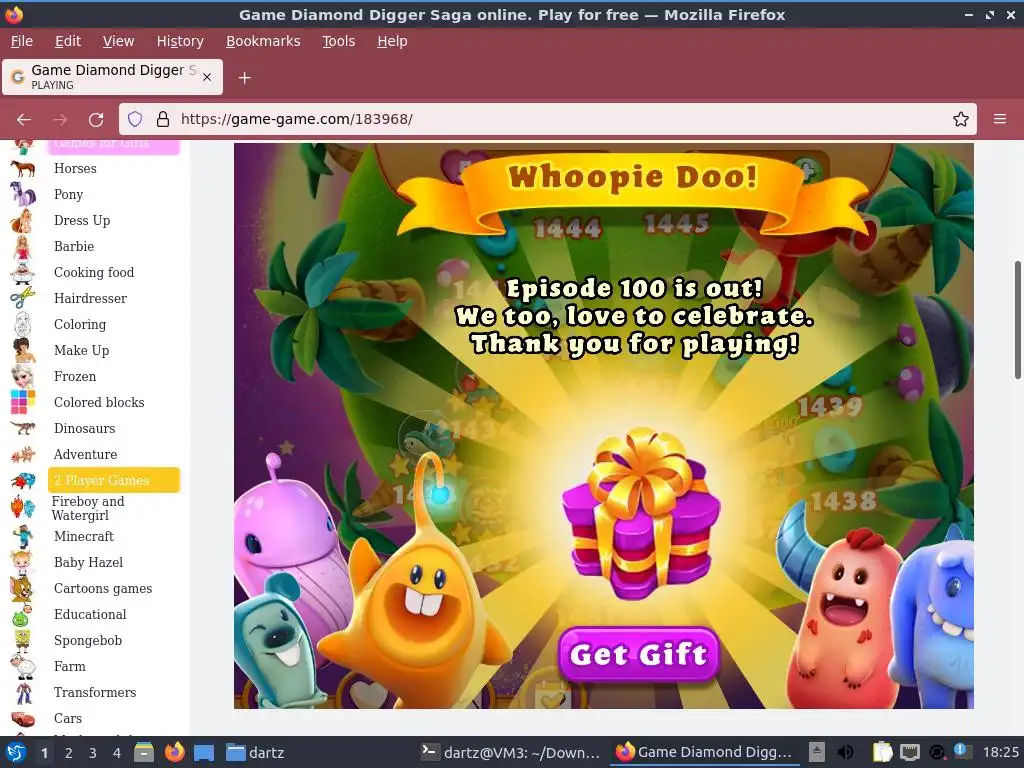Screen dimensions: 1024x768
Task: Go back to previous page
Action: [x=24, y=120]
